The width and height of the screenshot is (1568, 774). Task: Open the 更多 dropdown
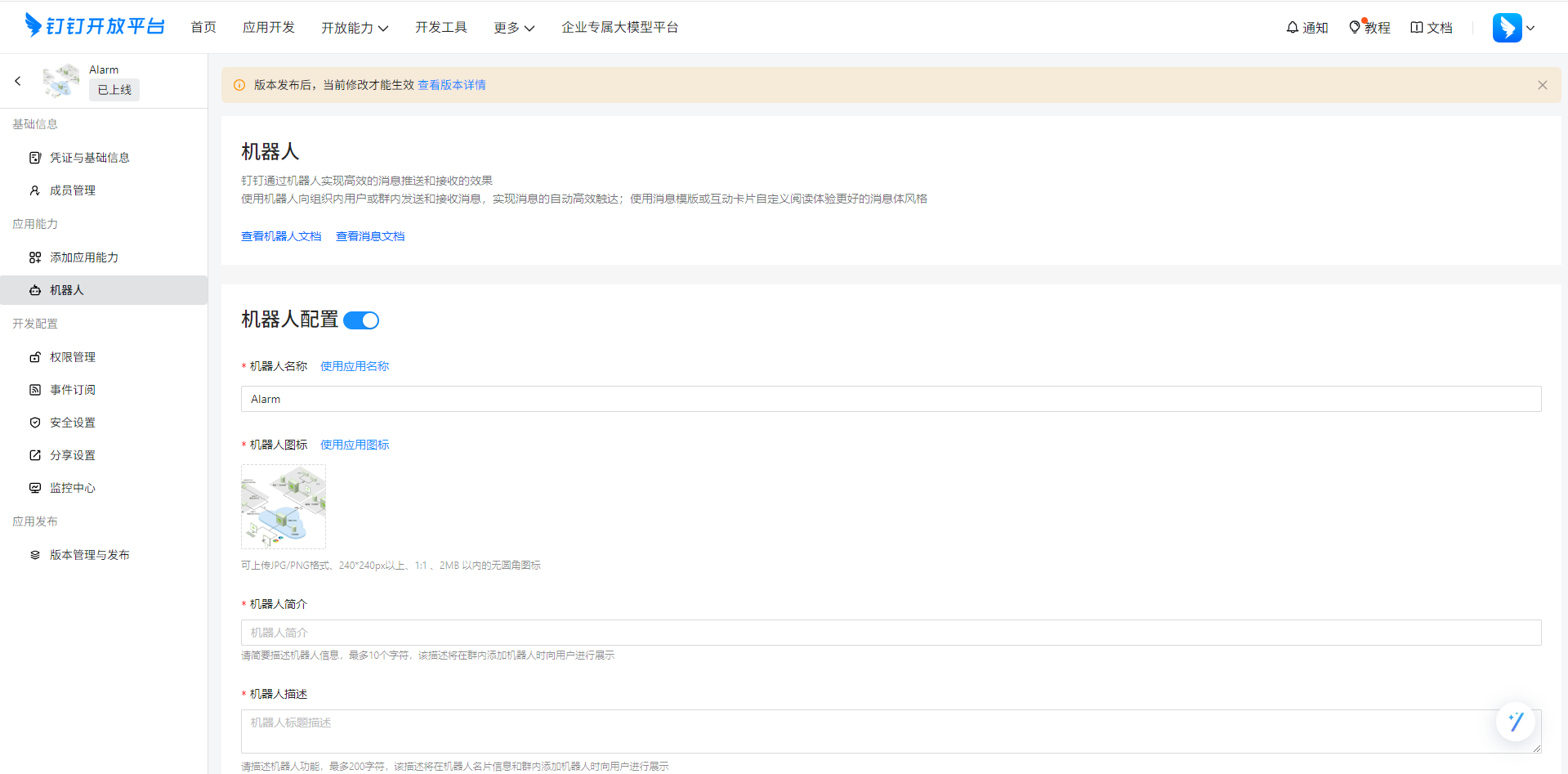(x=513, y=27)
